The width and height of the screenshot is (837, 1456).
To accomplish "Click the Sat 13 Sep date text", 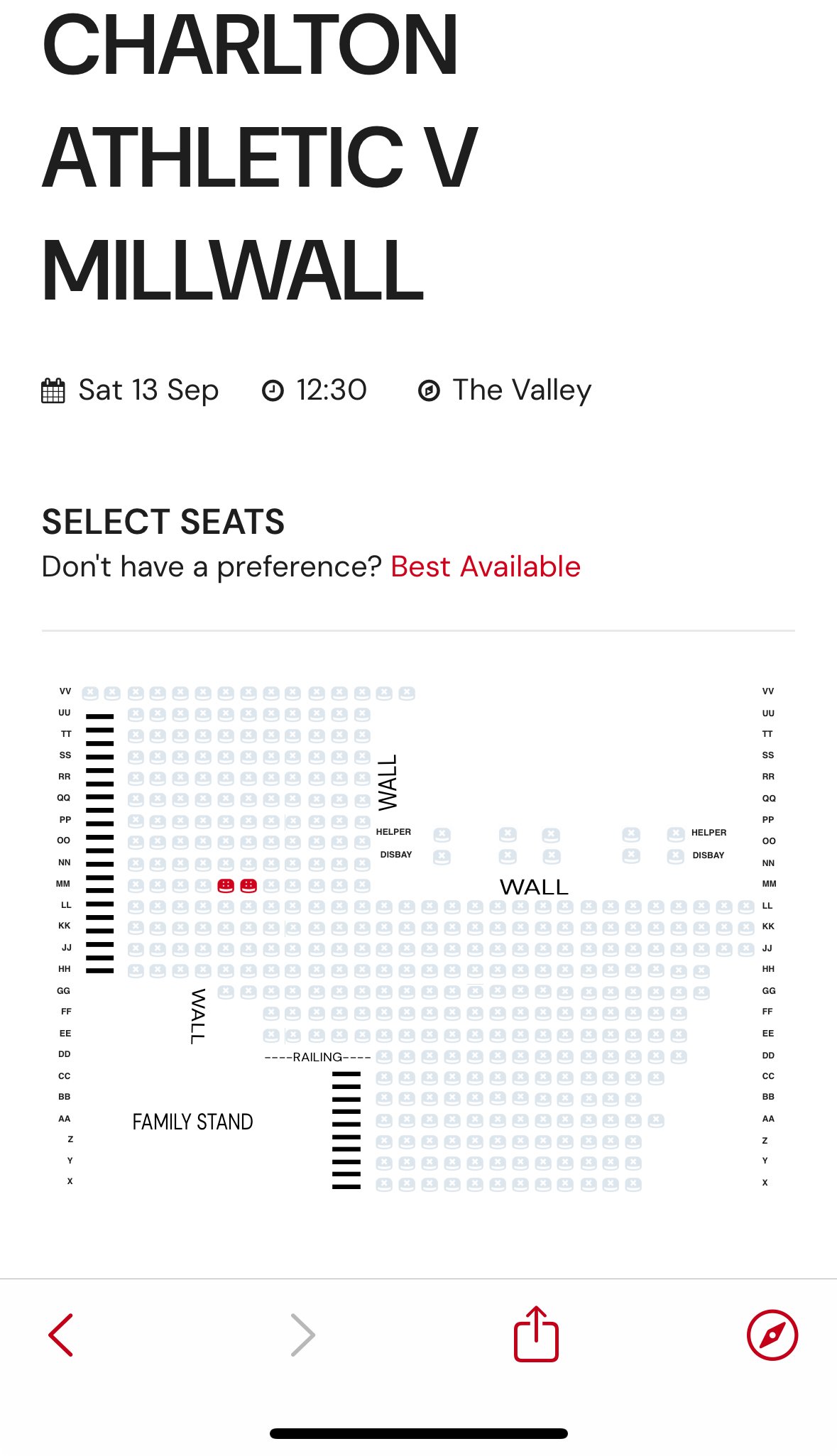I will [x=148, y=390].
